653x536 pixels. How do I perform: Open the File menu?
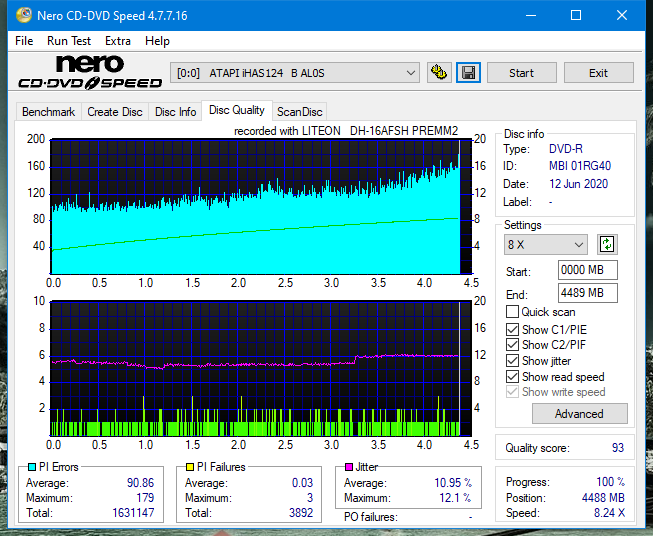click(24, 41)
